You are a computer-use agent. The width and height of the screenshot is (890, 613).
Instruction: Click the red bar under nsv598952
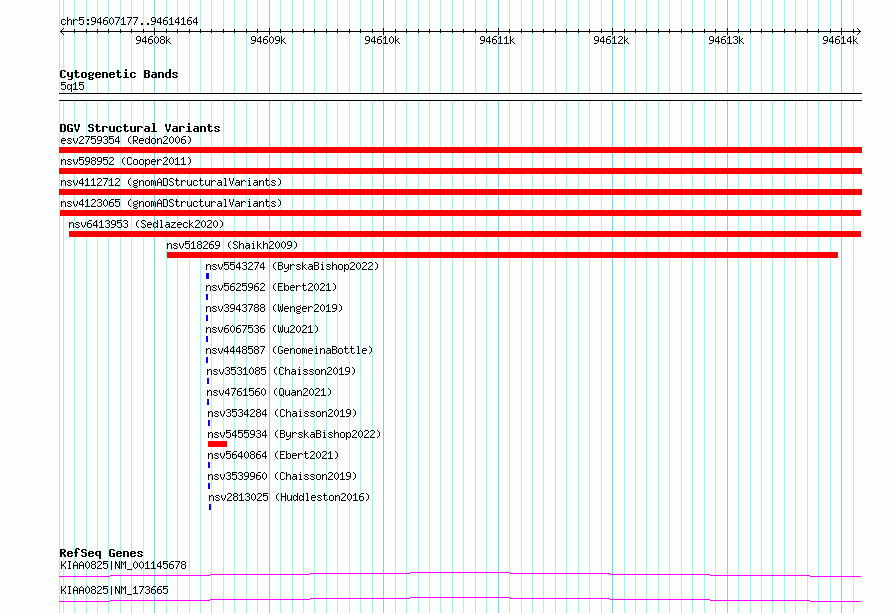(460, 171)
